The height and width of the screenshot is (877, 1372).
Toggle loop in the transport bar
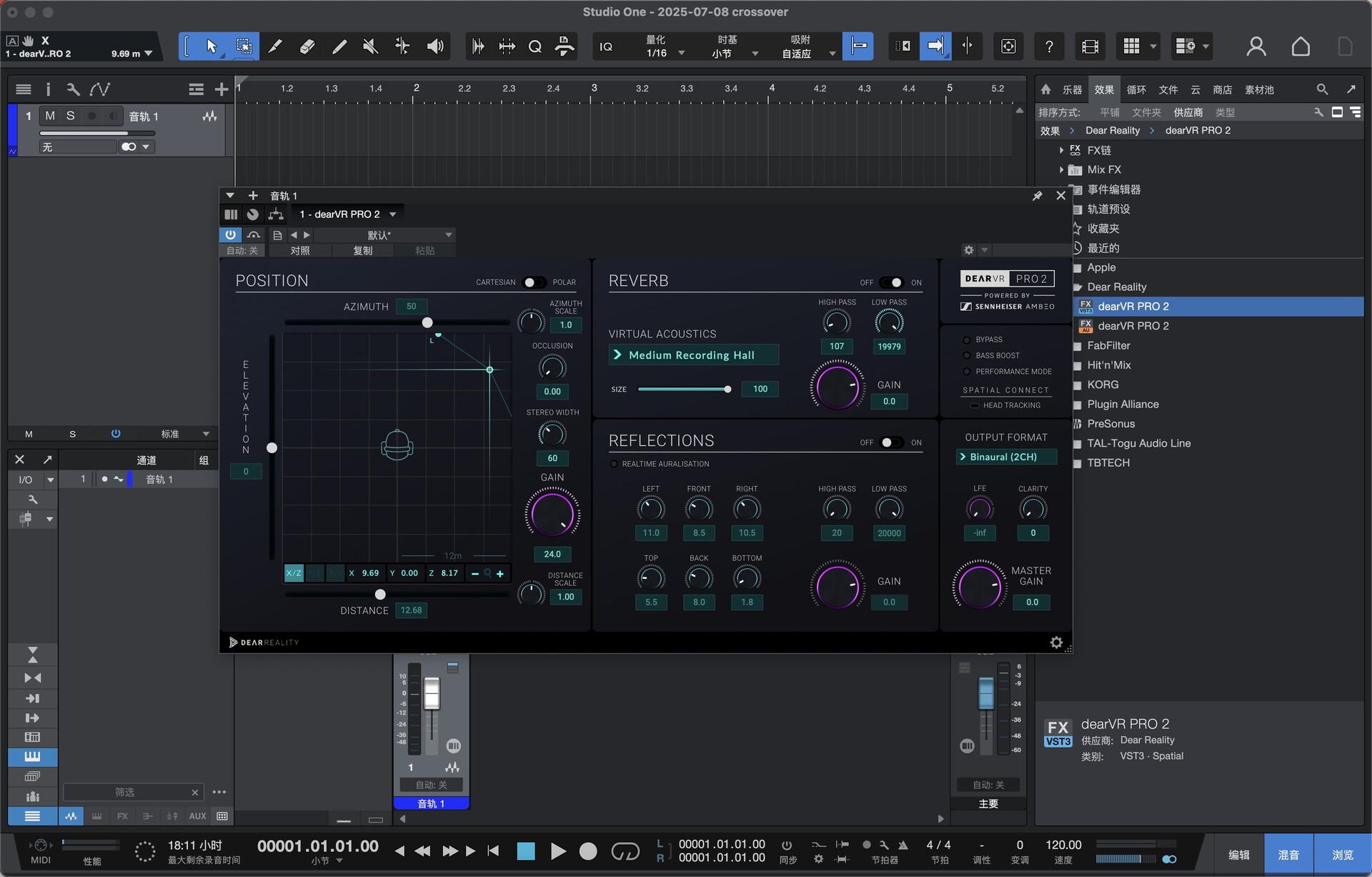[625, 851]
